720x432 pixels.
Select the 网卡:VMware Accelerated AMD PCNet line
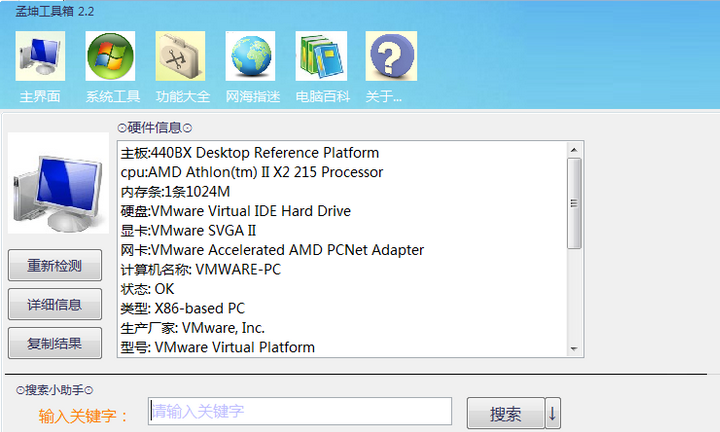pos(272,250)
